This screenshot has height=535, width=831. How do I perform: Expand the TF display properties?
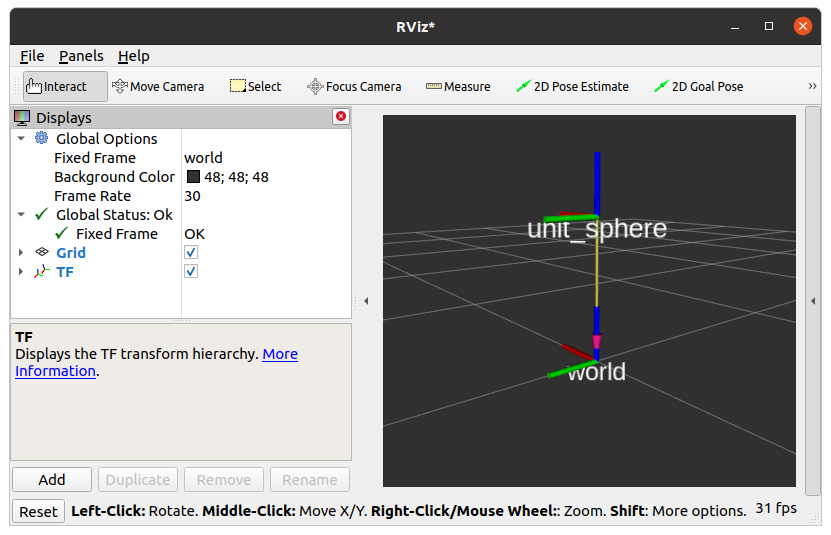pyautogui.click(x=21, y=271)
